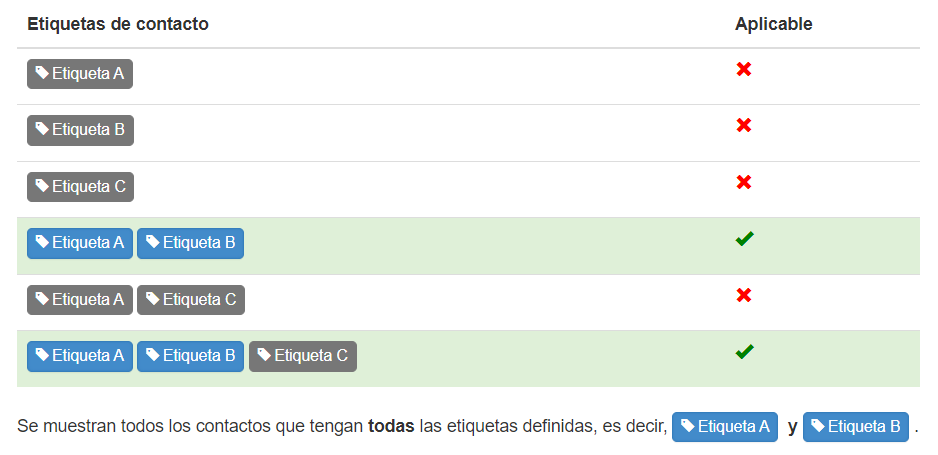938x455 pixels.
Task: Click the gray Etiqueta B tag in the second row
Action: (80, 130)
